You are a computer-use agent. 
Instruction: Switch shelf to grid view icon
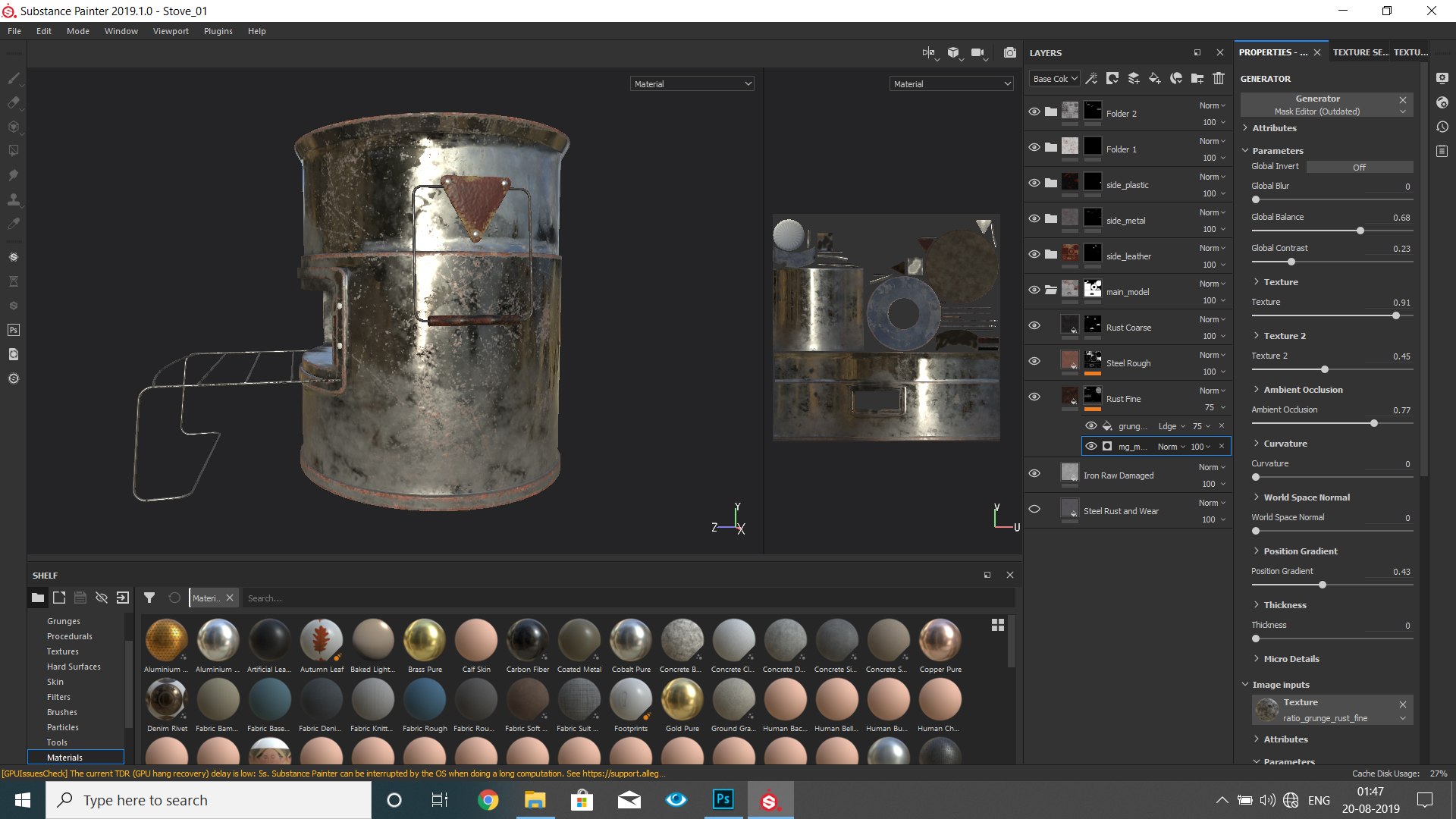(x=998, y=625)
